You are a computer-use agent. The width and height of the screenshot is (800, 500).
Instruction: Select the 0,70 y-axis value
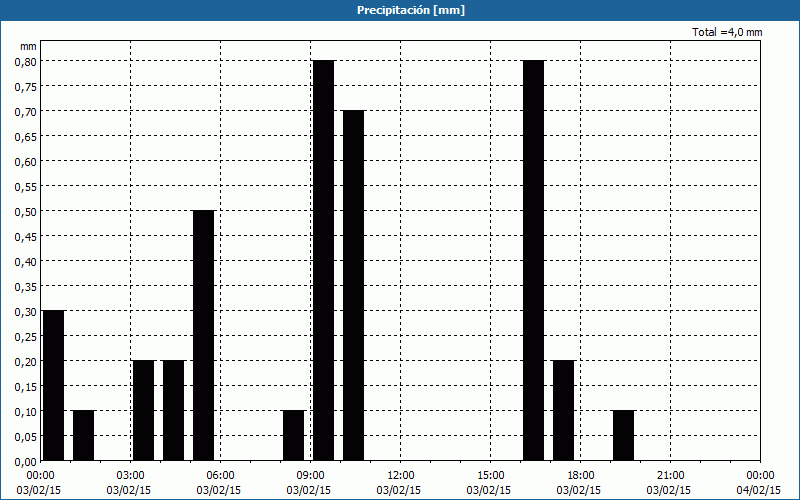coord(26,112)
